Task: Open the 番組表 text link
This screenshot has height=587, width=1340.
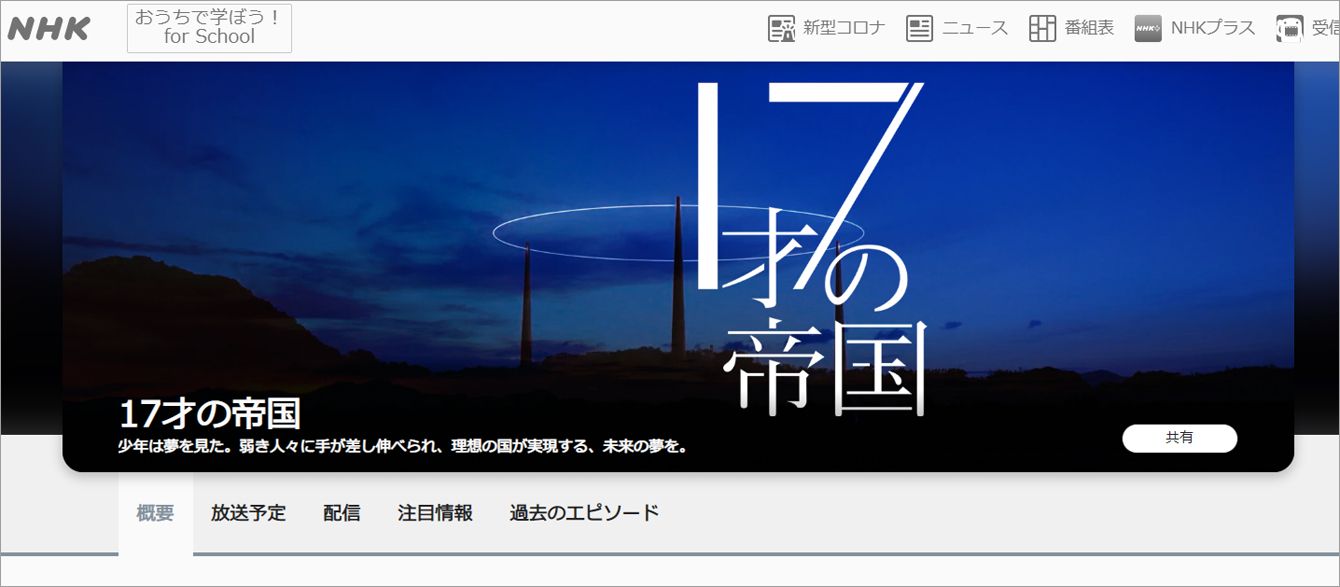Action: (x=1089, y=29)
